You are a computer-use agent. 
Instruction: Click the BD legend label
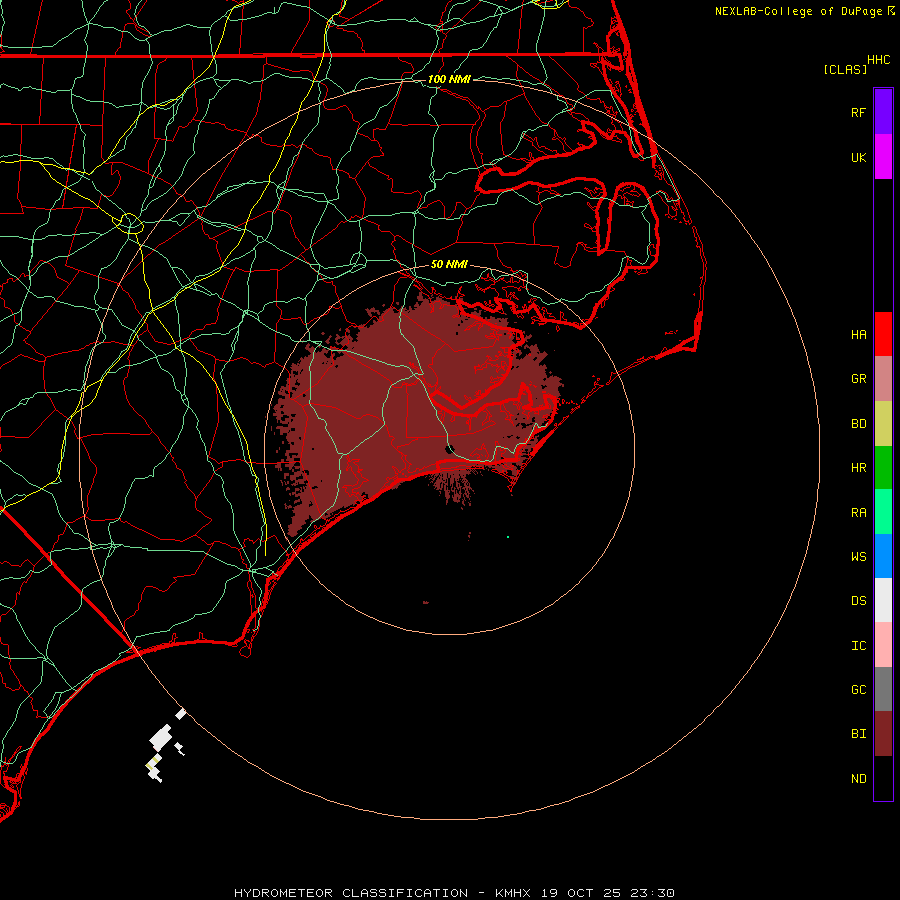tap(859, 424)
